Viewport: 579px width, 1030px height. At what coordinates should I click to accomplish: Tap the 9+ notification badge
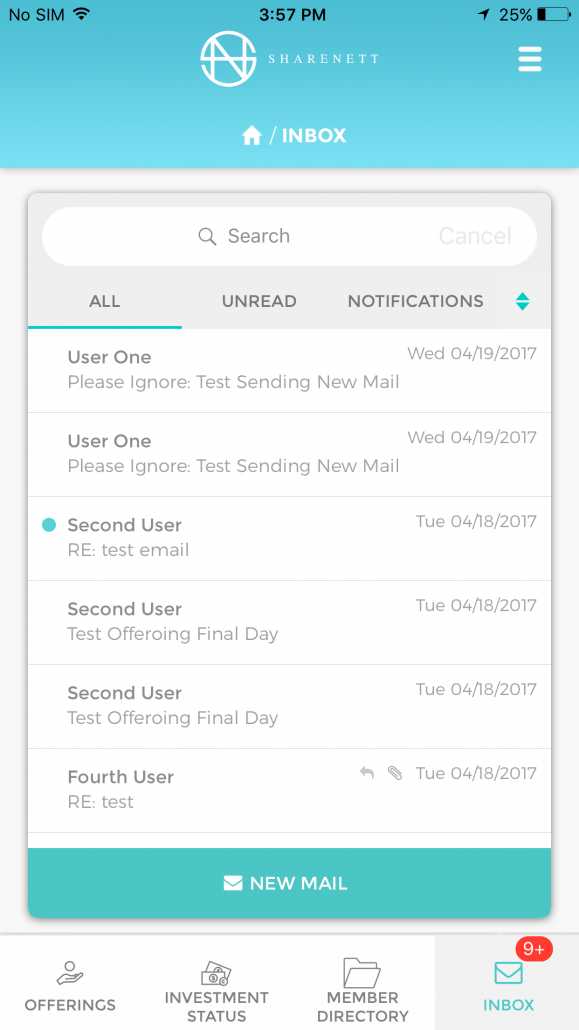coord(534,949)
